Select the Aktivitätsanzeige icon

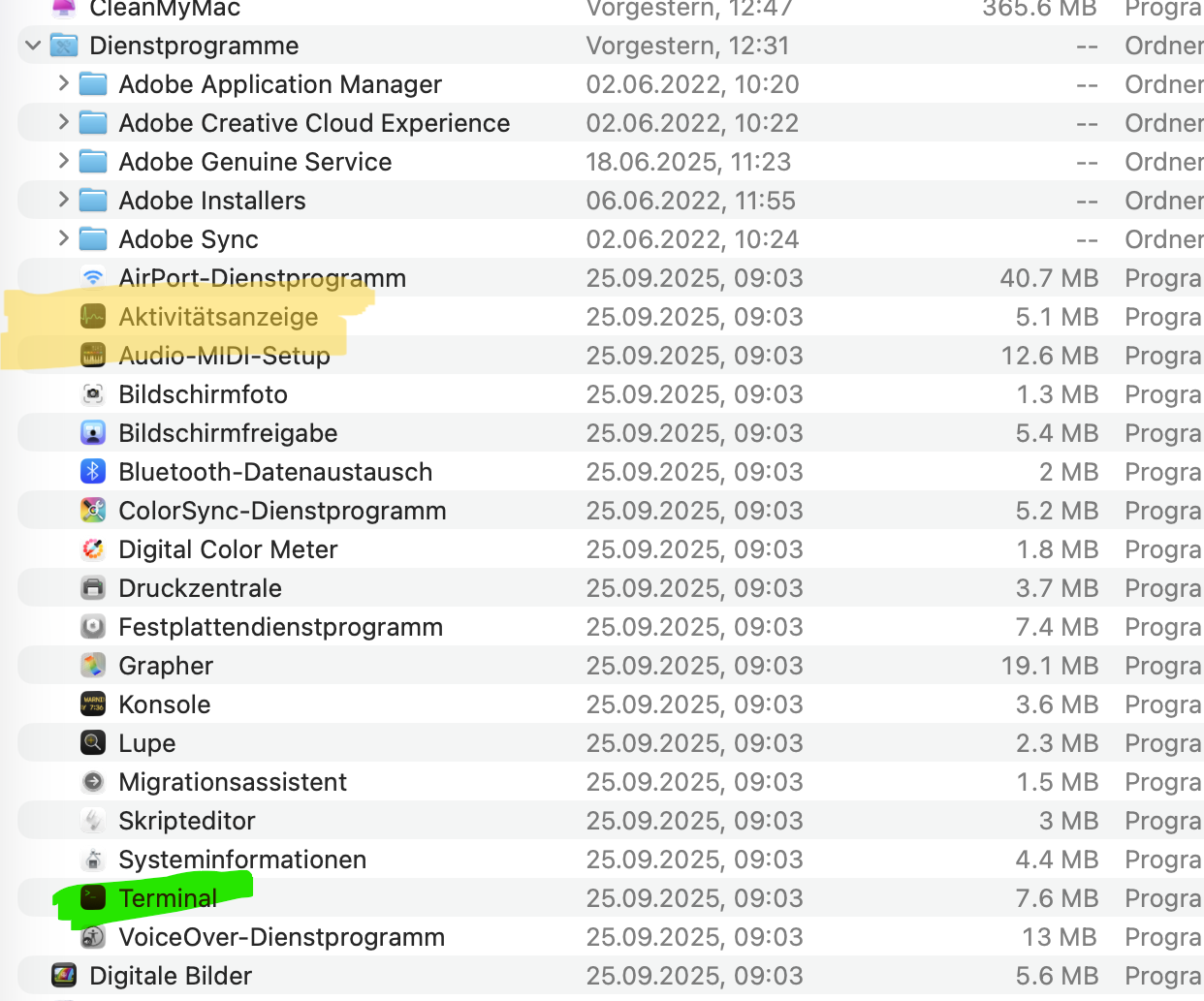(x=93, y=317)
